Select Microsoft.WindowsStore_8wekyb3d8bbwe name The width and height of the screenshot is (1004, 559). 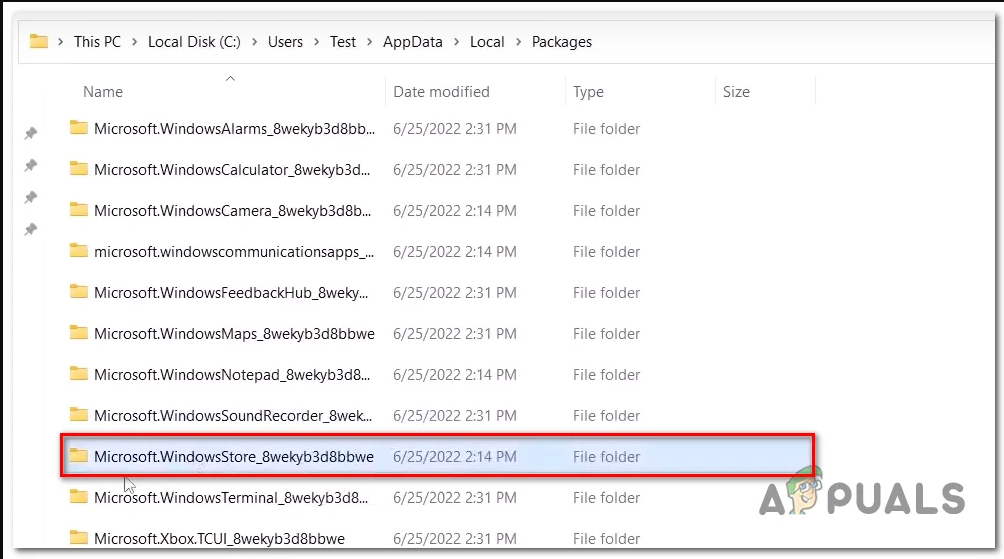pyautogui.click(x=234, y=457)
